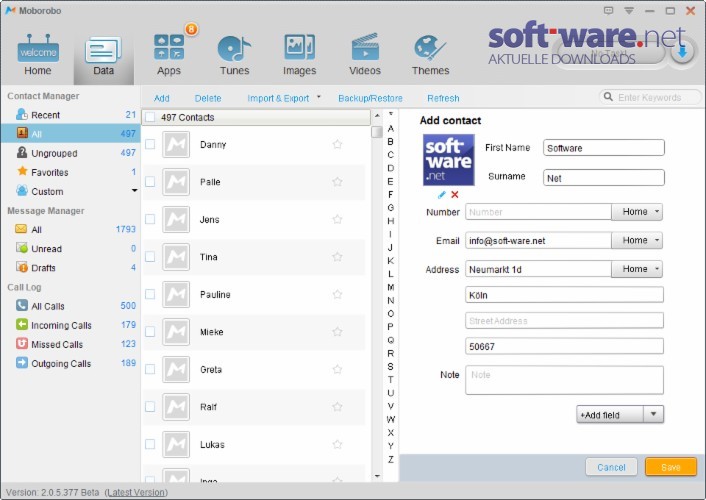
Task: Tick the select-all 497 Contacts checkbox
Action: (150, 117)
